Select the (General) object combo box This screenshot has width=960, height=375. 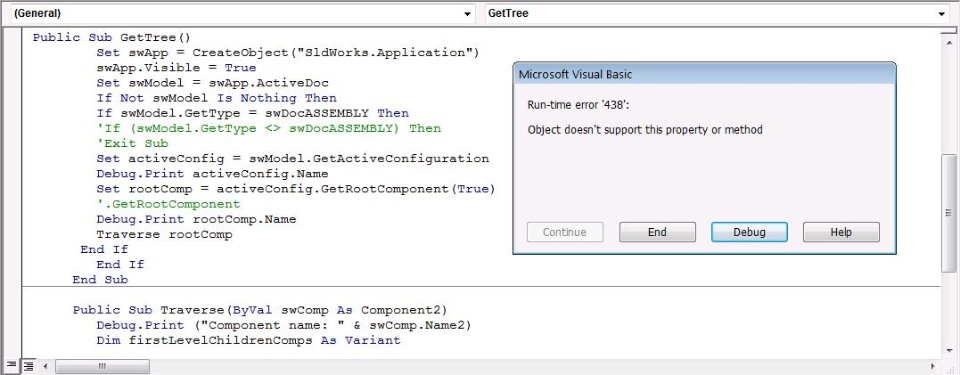coord(242,13)
